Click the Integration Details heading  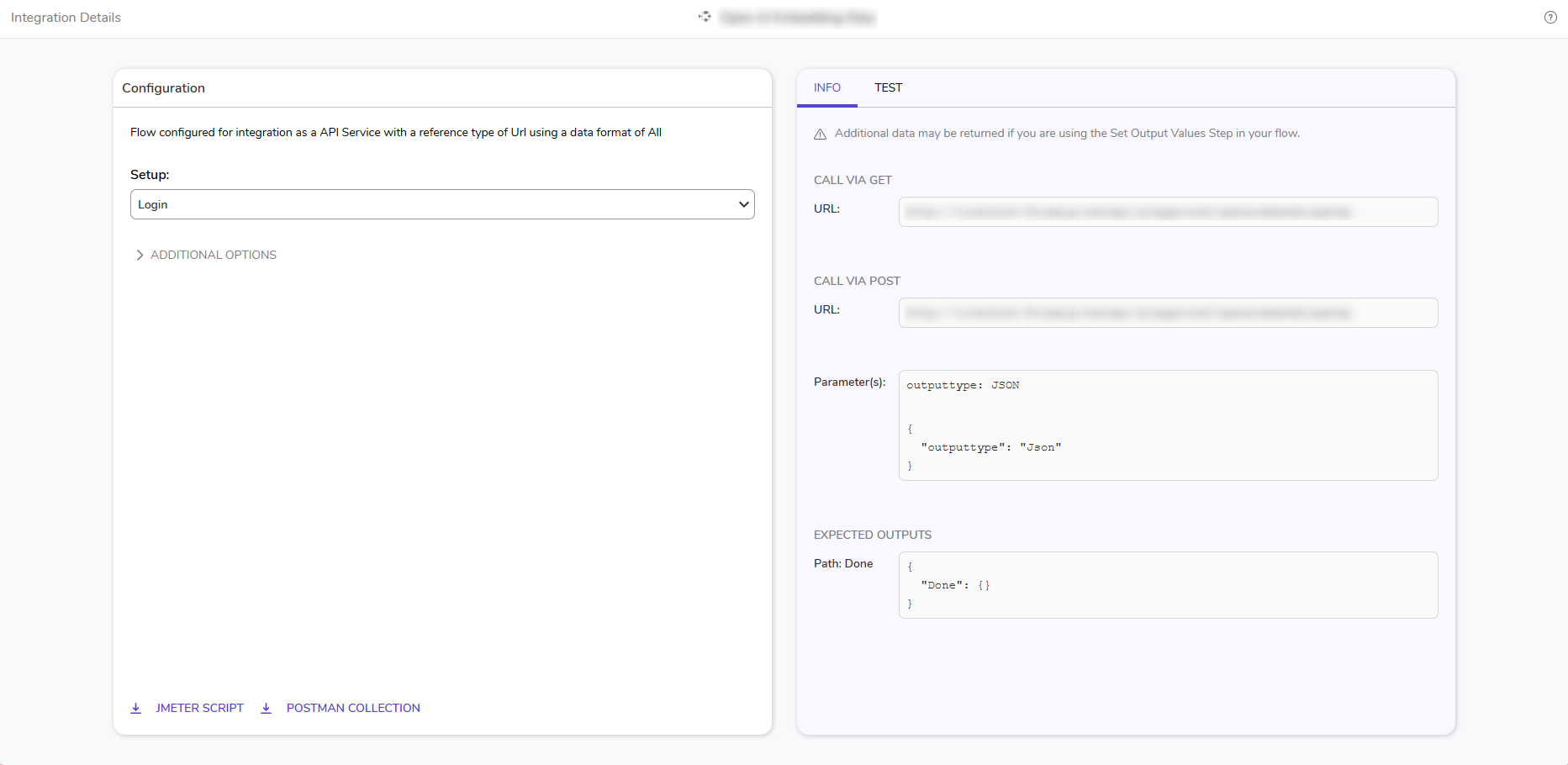tap(66, 18)
